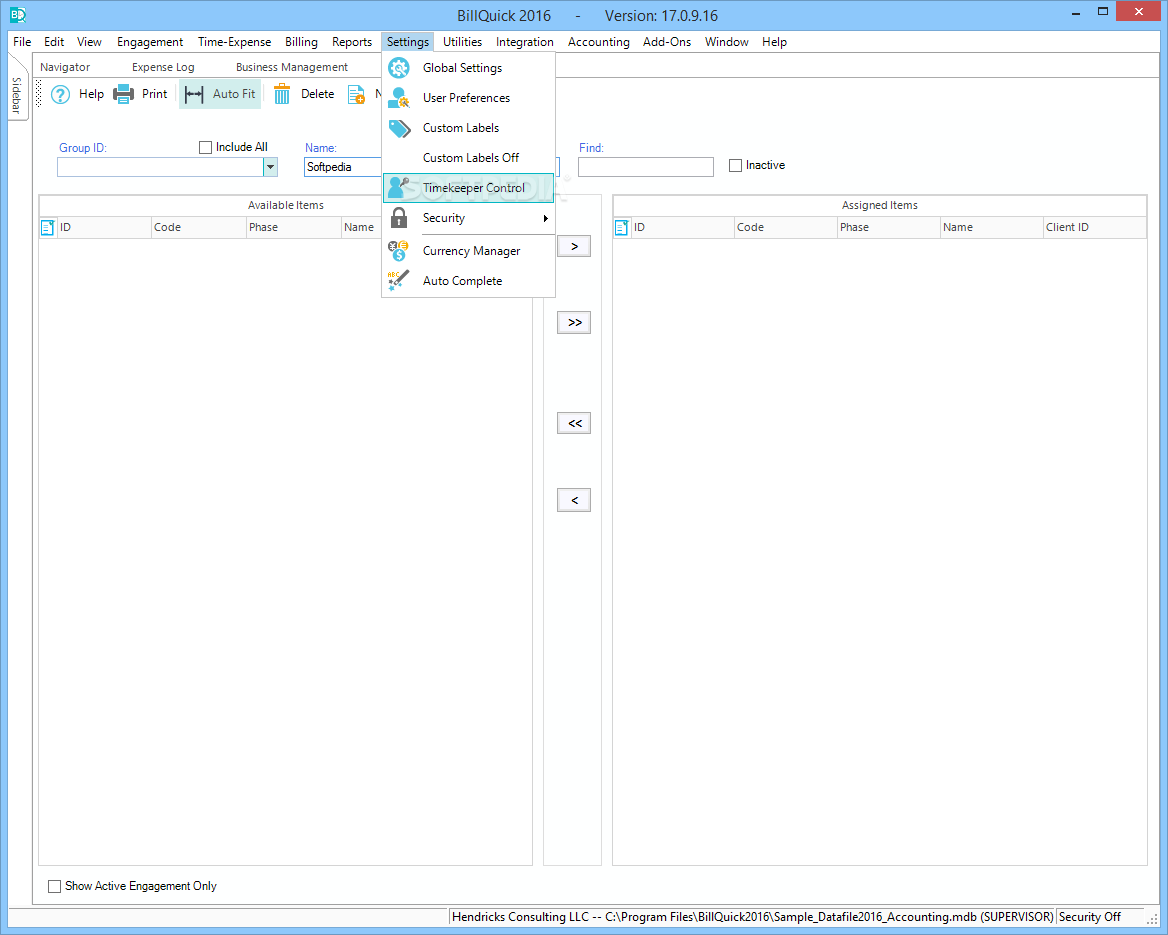Sort Available Items by Code column
This screenshot has height=935, width=1168.
(x=198, y=227)
